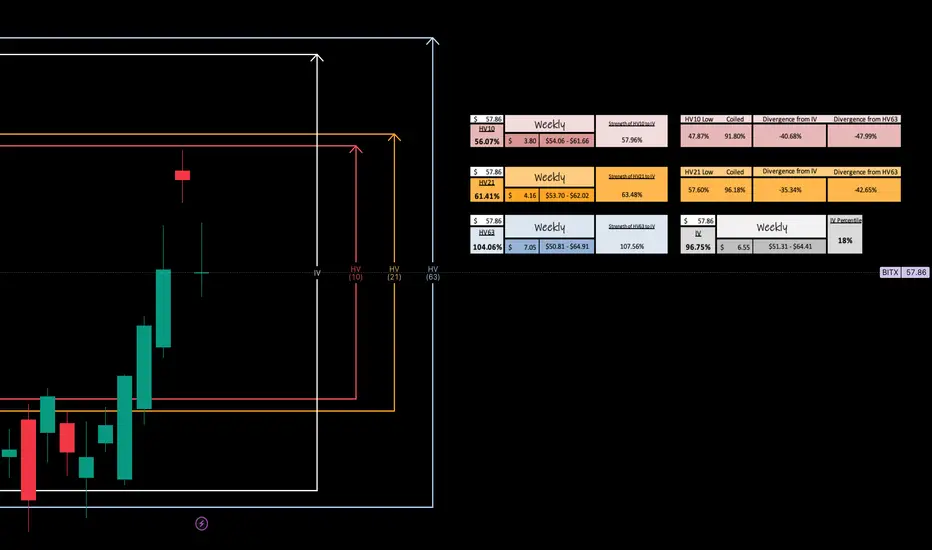Click the HV (63) range label

pos(433,273)
